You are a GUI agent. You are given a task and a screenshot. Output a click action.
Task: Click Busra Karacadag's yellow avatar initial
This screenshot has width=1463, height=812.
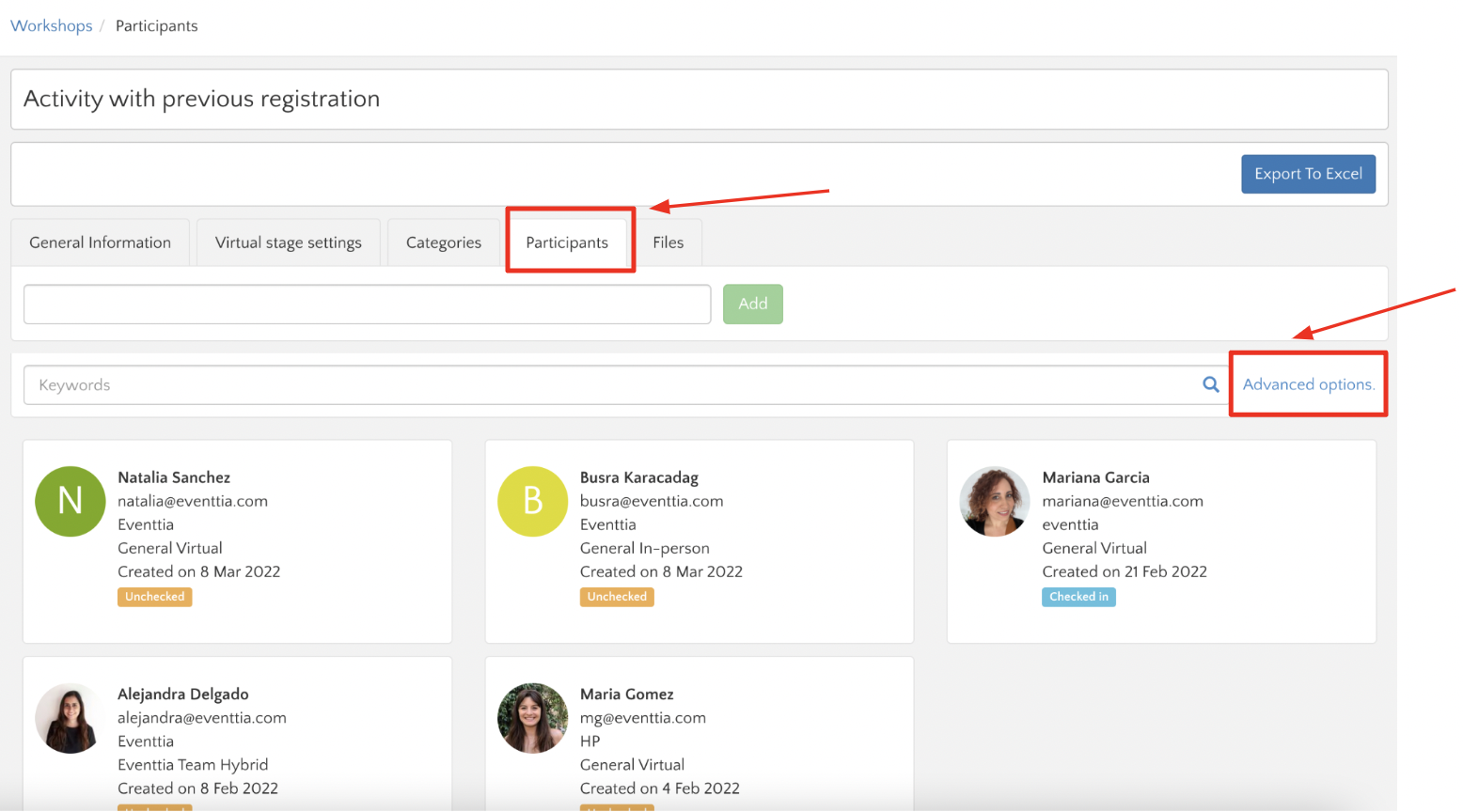click(x=532, y=501)
